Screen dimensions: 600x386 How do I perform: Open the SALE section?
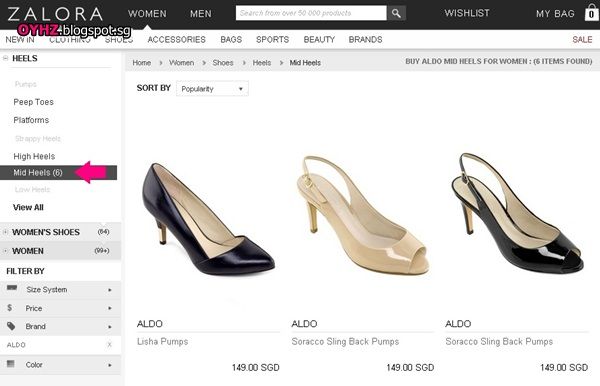click(x=582, y=39)
